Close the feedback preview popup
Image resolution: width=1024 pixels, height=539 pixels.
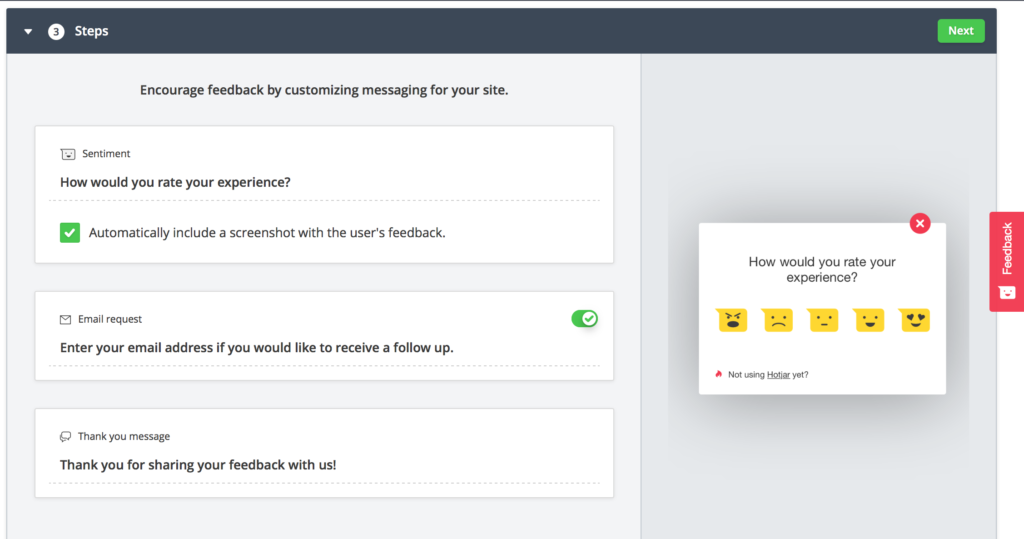(920, 223)
